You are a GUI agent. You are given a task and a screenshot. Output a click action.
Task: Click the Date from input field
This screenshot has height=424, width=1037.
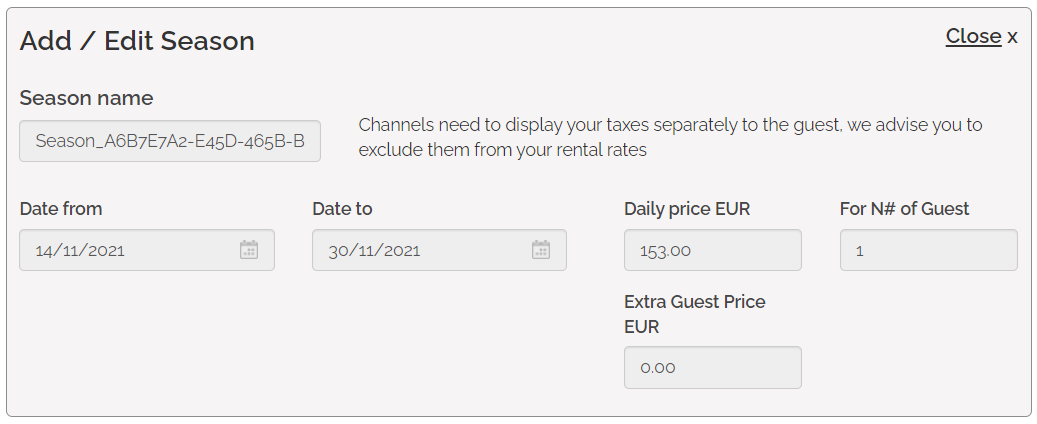(130, 250)
